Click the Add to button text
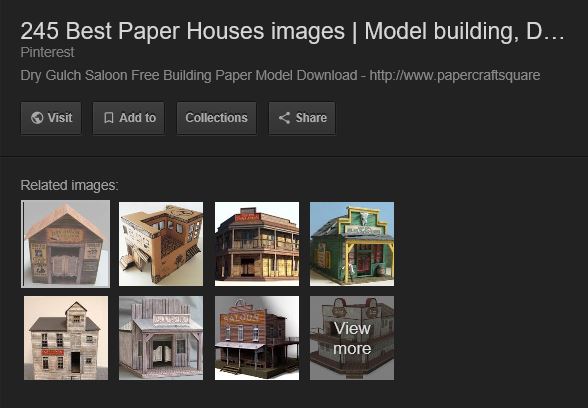This screenshot has height=408, width=588. [x=137, y=118]
